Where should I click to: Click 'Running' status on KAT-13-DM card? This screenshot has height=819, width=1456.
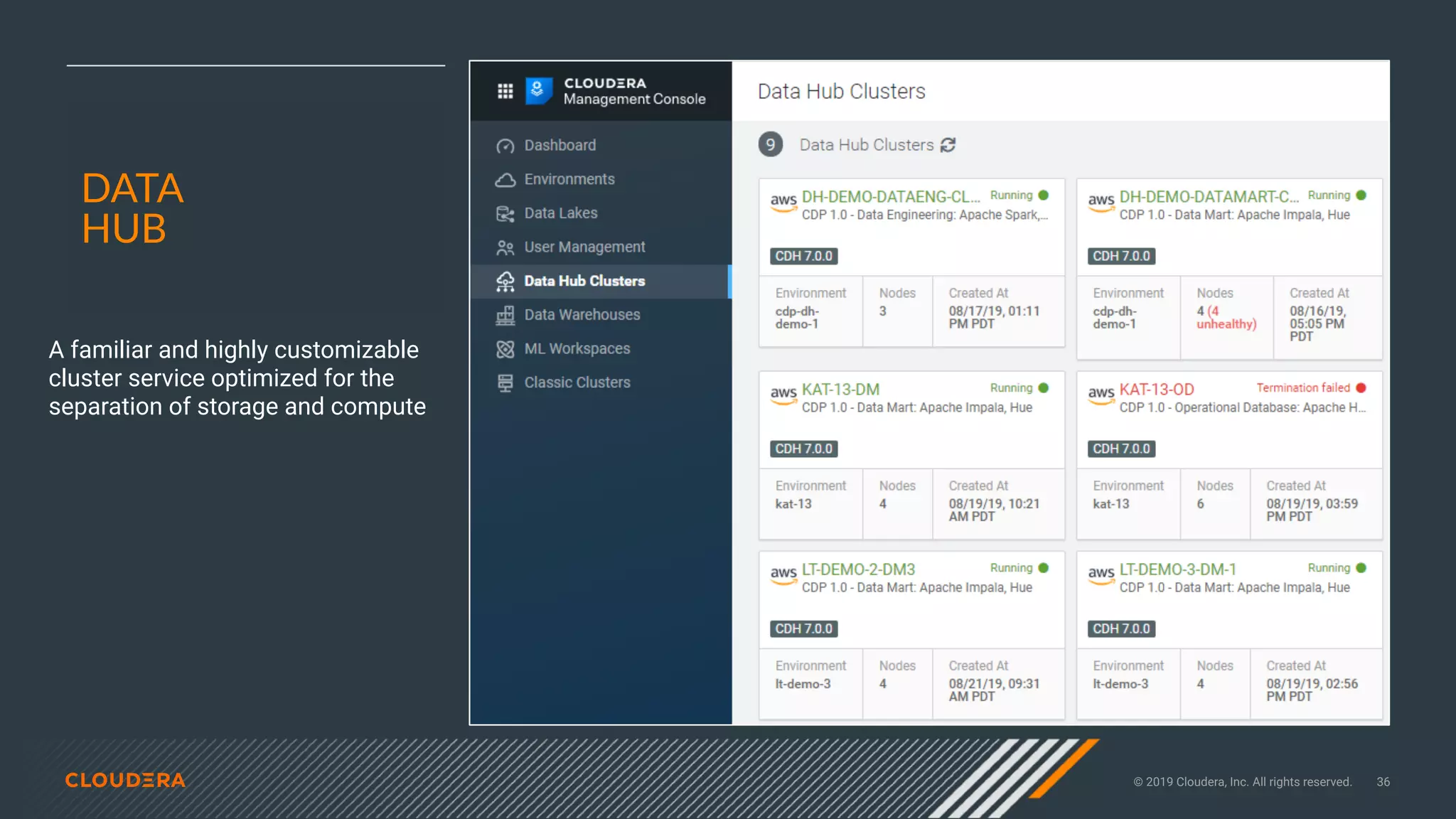[x=1011, y=388]
